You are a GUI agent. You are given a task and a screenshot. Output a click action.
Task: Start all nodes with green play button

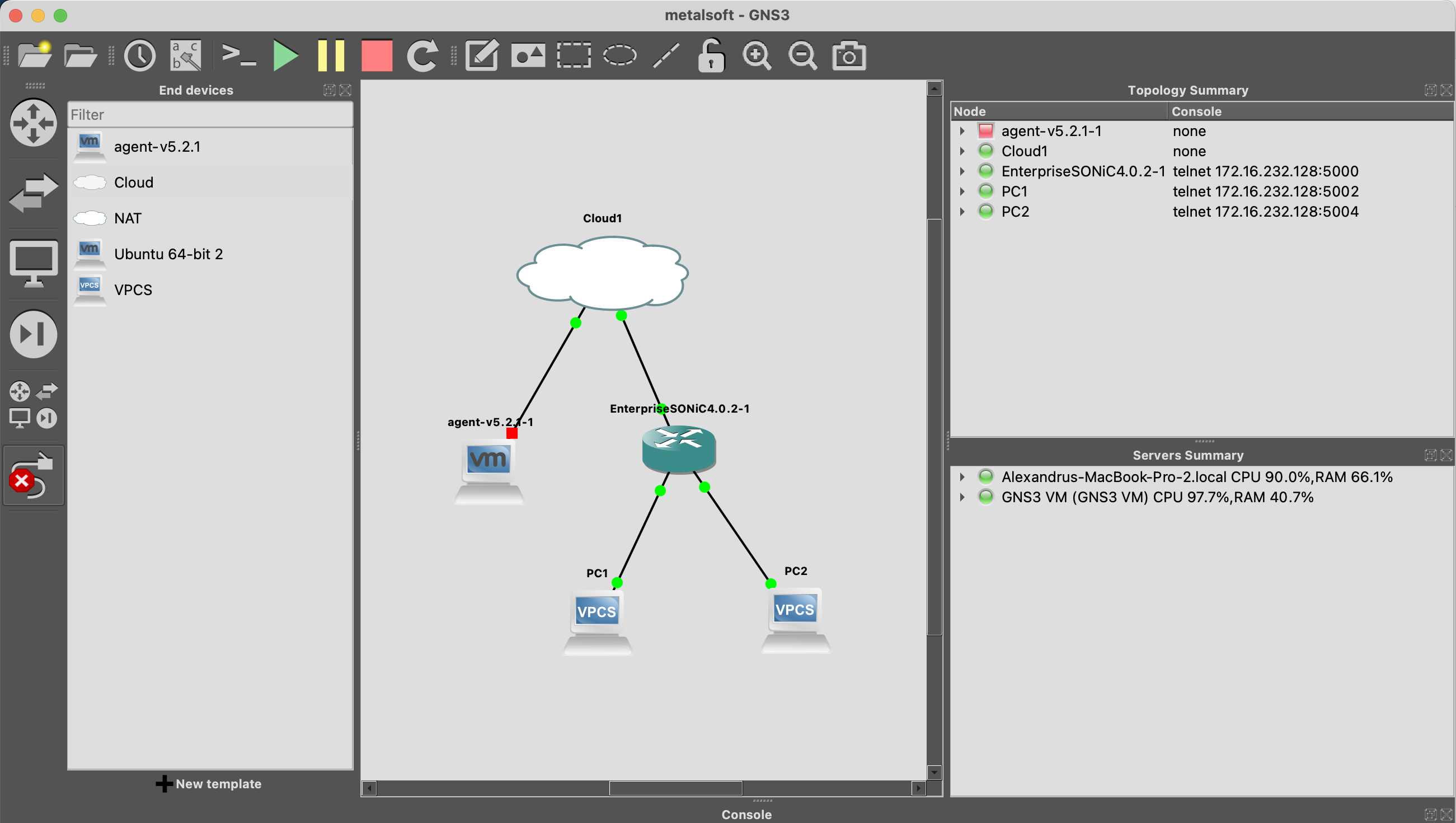point(285,55)
